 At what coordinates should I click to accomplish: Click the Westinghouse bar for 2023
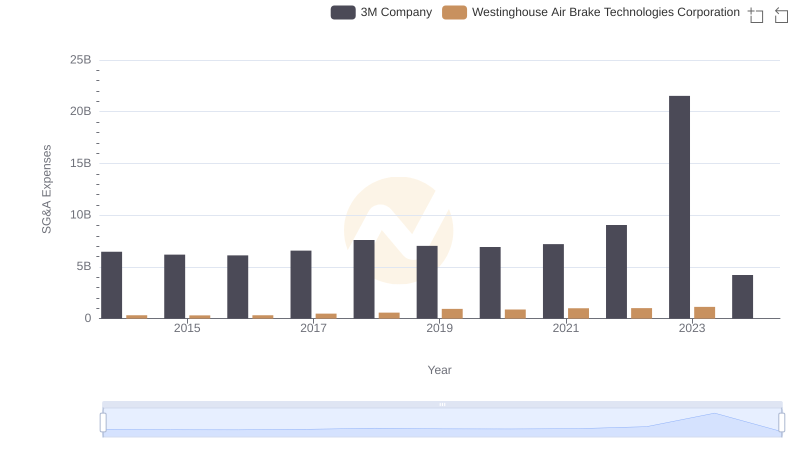click(705, 313)
